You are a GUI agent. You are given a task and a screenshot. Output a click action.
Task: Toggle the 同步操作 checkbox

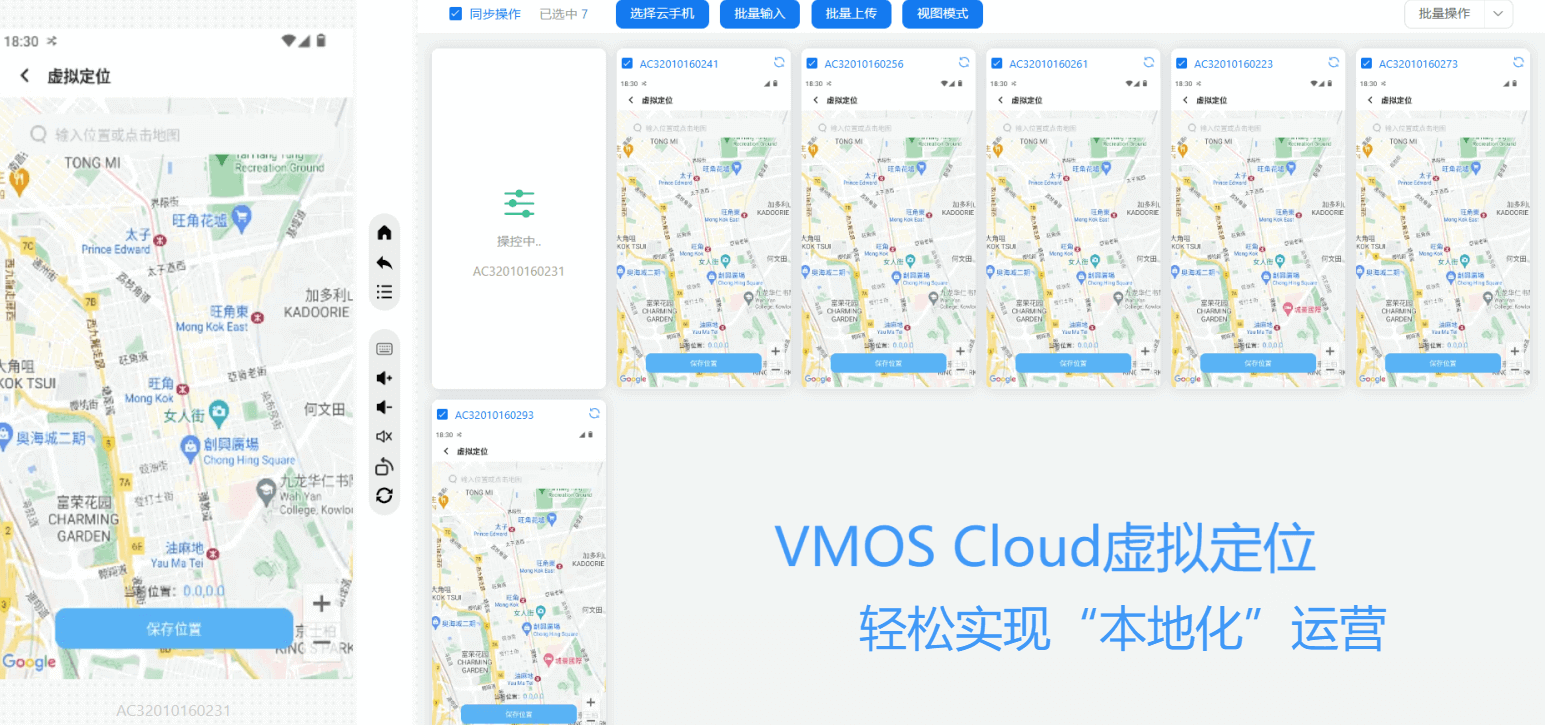pyautogui.click(x=456, y=14)
